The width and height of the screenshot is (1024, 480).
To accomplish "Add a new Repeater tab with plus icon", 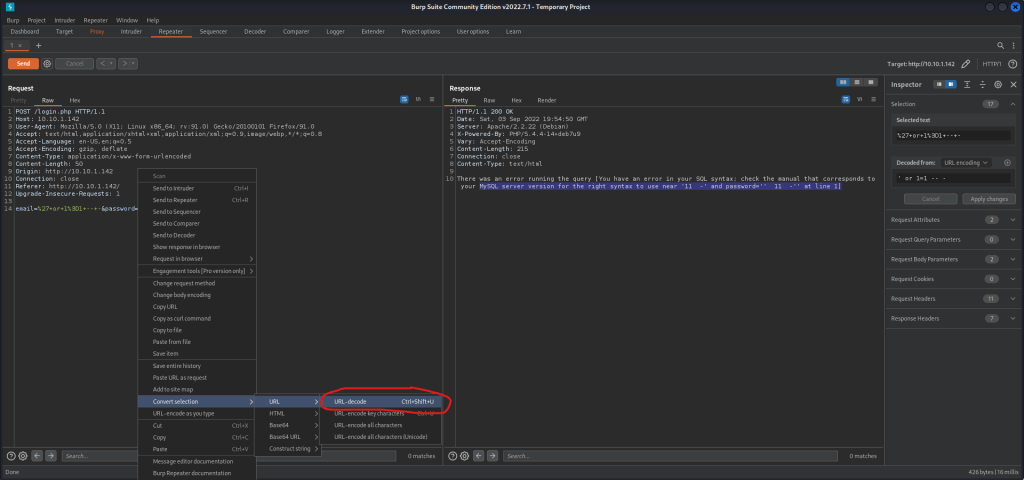I will click(x=38, y=45).
